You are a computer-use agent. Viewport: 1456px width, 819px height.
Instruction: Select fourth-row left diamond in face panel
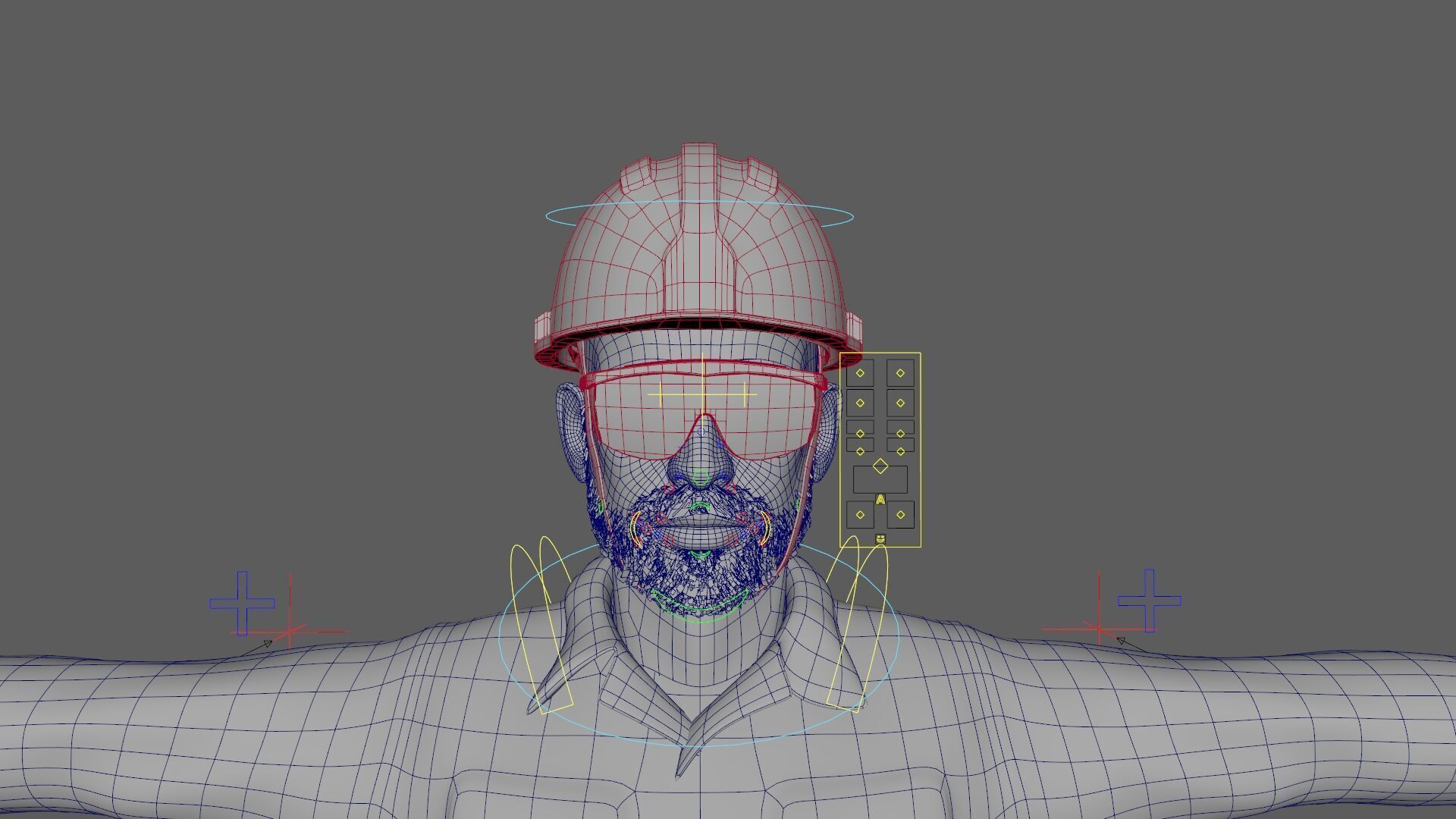(x=860, y=451)
